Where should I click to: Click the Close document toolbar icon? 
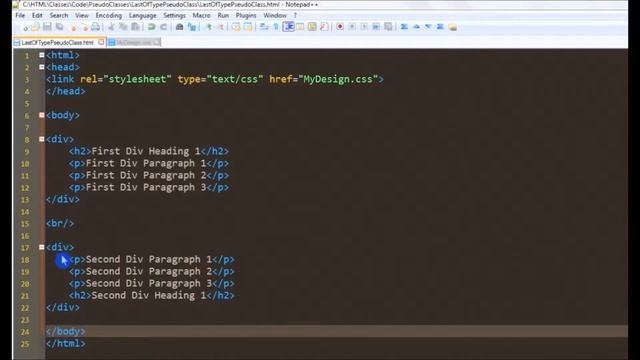pyautogui.click(x=74, y=27)
